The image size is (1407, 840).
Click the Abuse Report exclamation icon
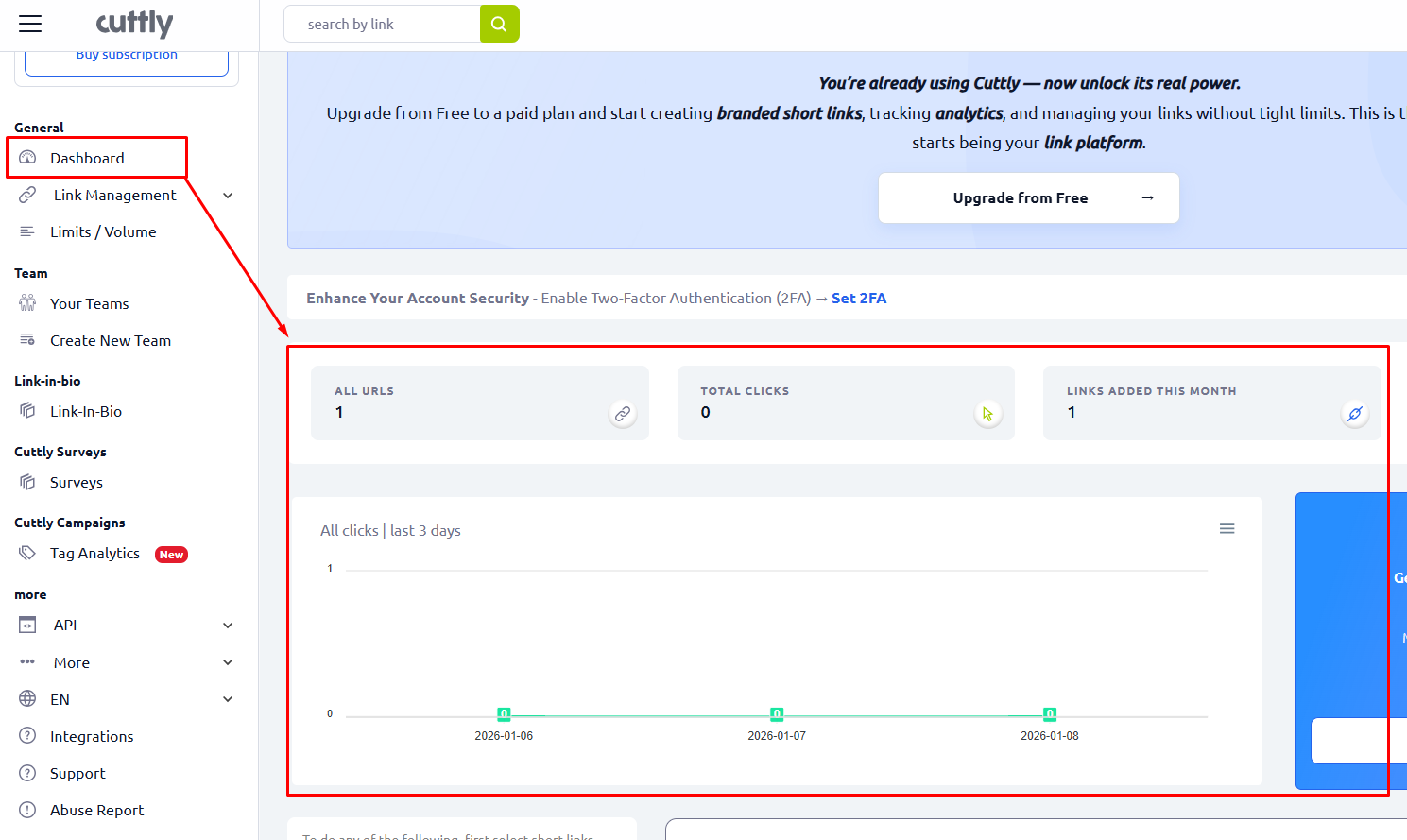[27, 810]
